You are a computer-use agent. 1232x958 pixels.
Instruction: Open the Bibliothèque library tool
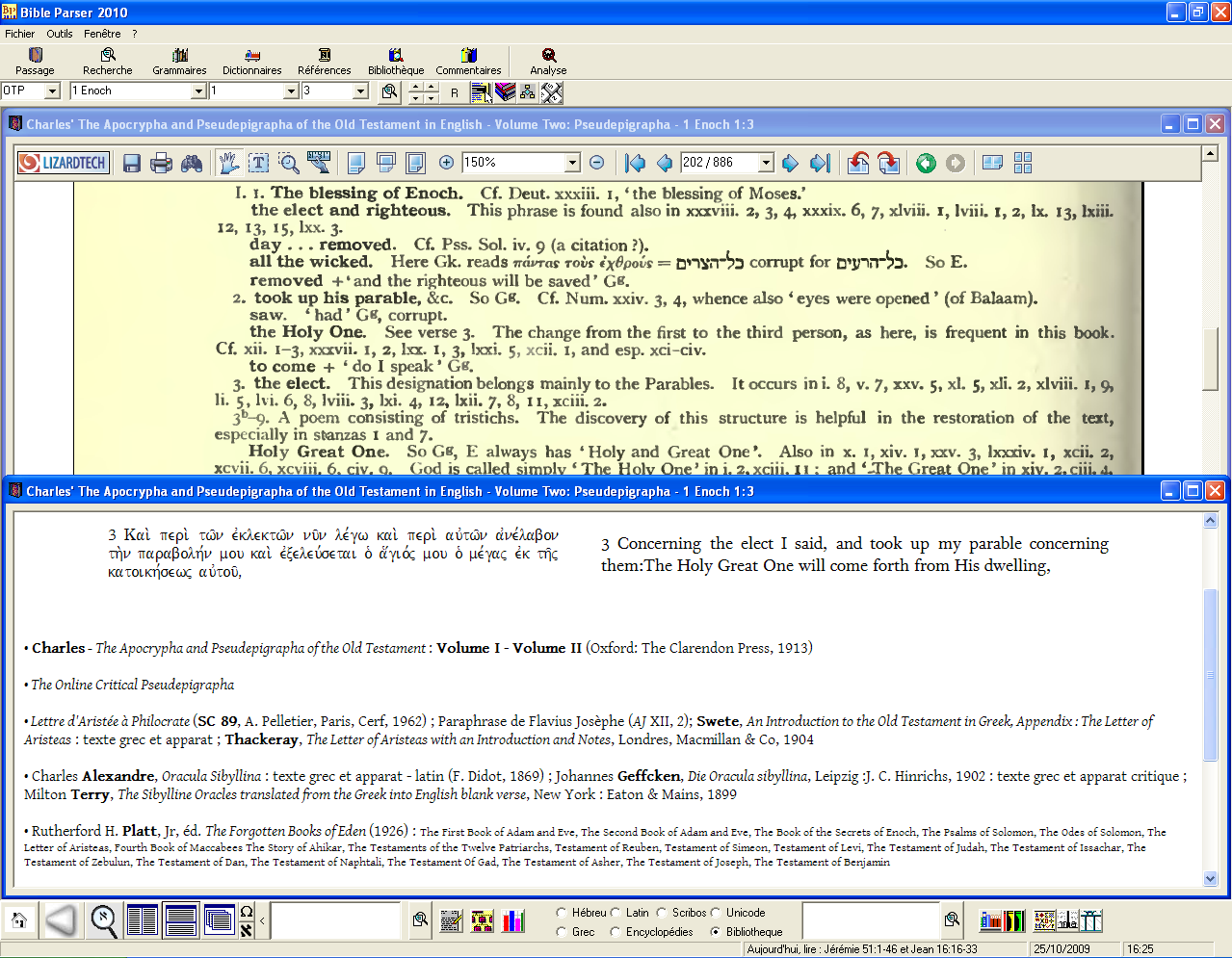click(396, 62)
